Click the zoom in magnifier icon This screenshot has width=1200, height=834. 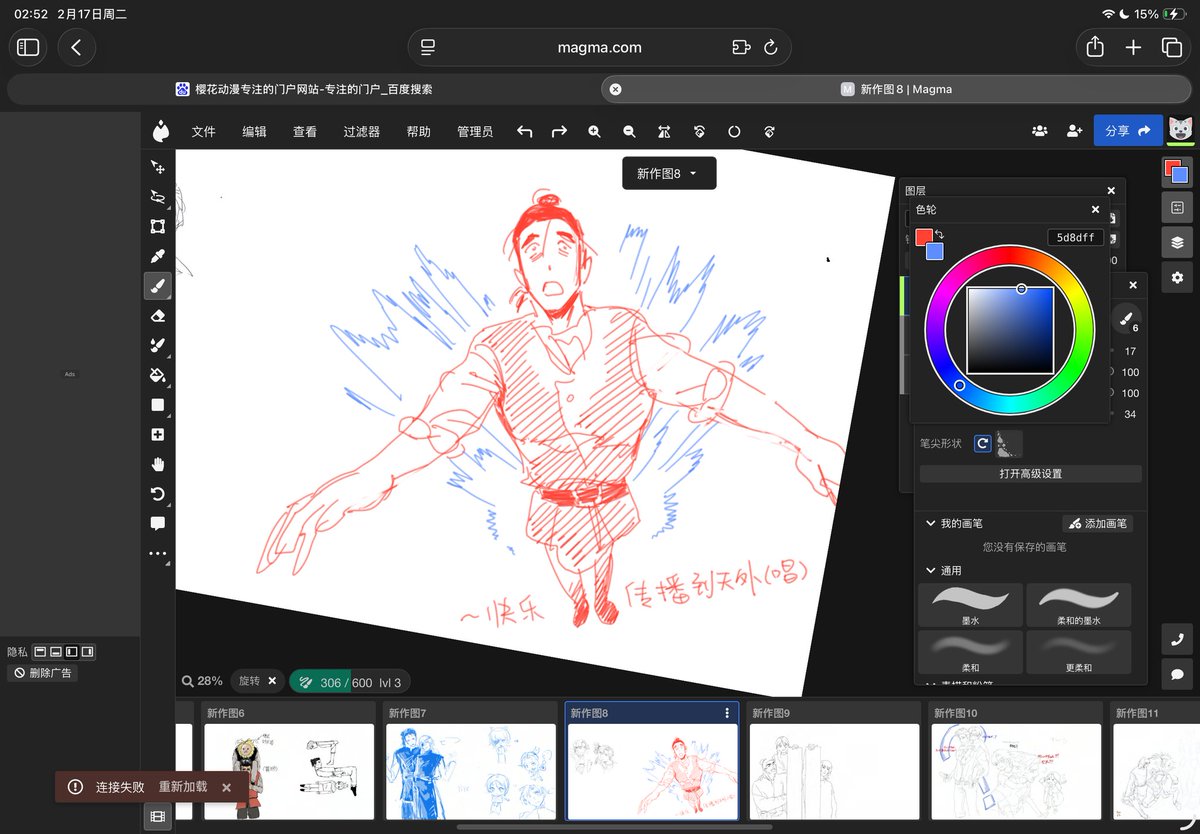click(594, 131)
